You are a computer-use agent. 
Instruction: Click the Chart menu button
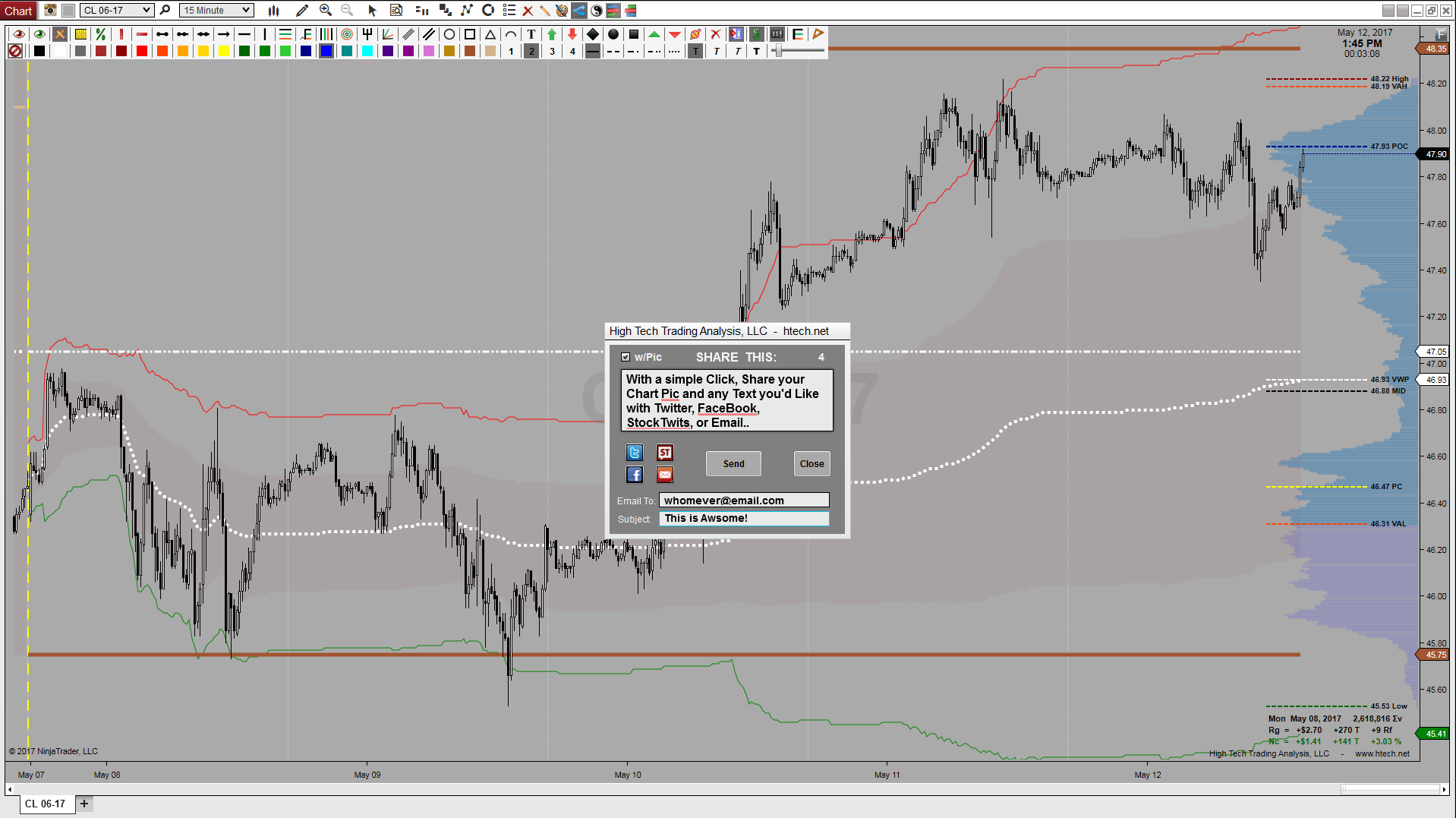point(18,11)
